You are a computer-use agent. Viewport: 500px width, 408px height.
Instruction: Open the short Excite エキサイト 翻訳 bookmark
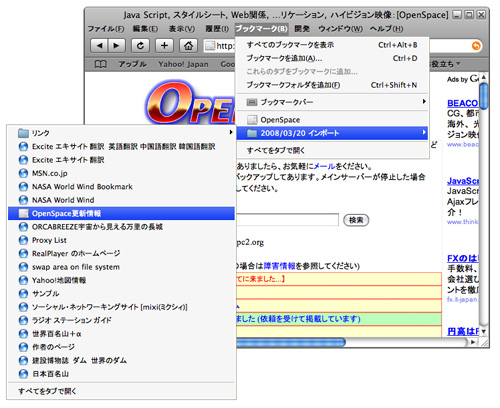[121, 160]
